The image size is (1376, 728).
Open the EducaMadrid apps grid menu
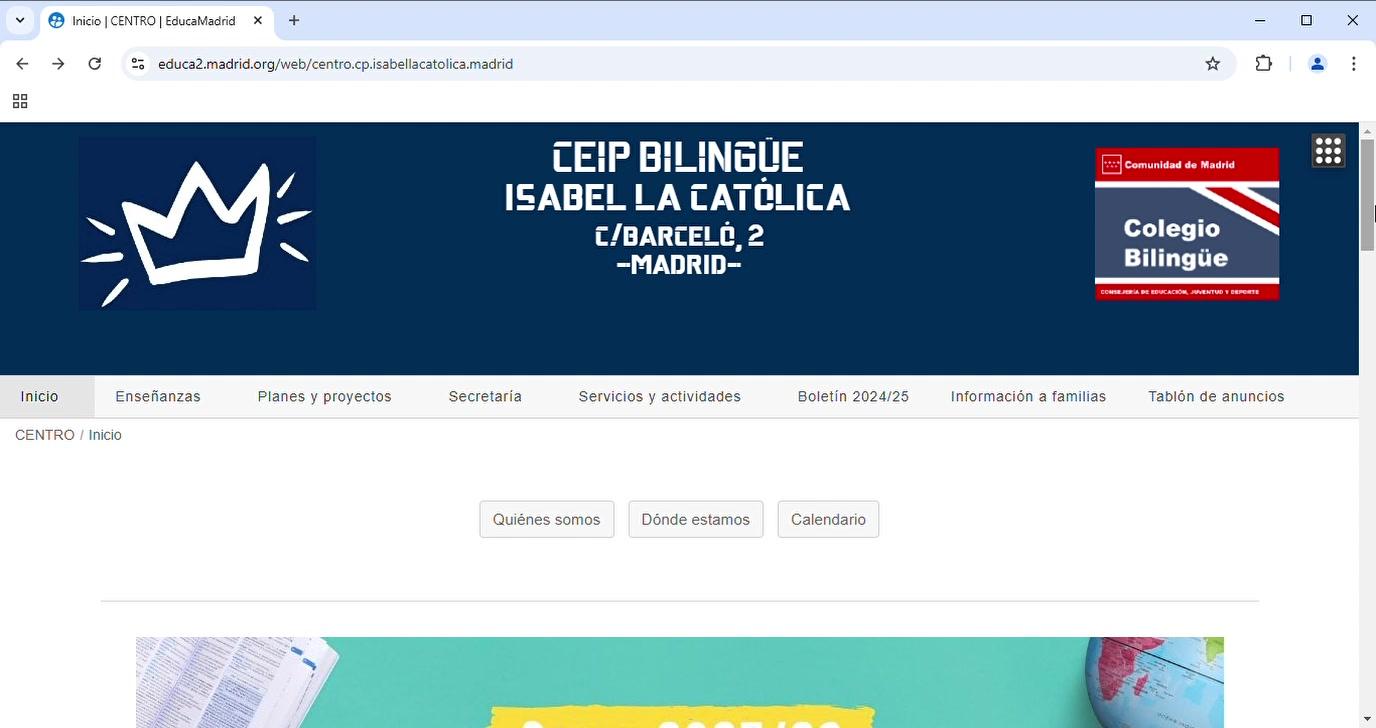coord(1328,151)
